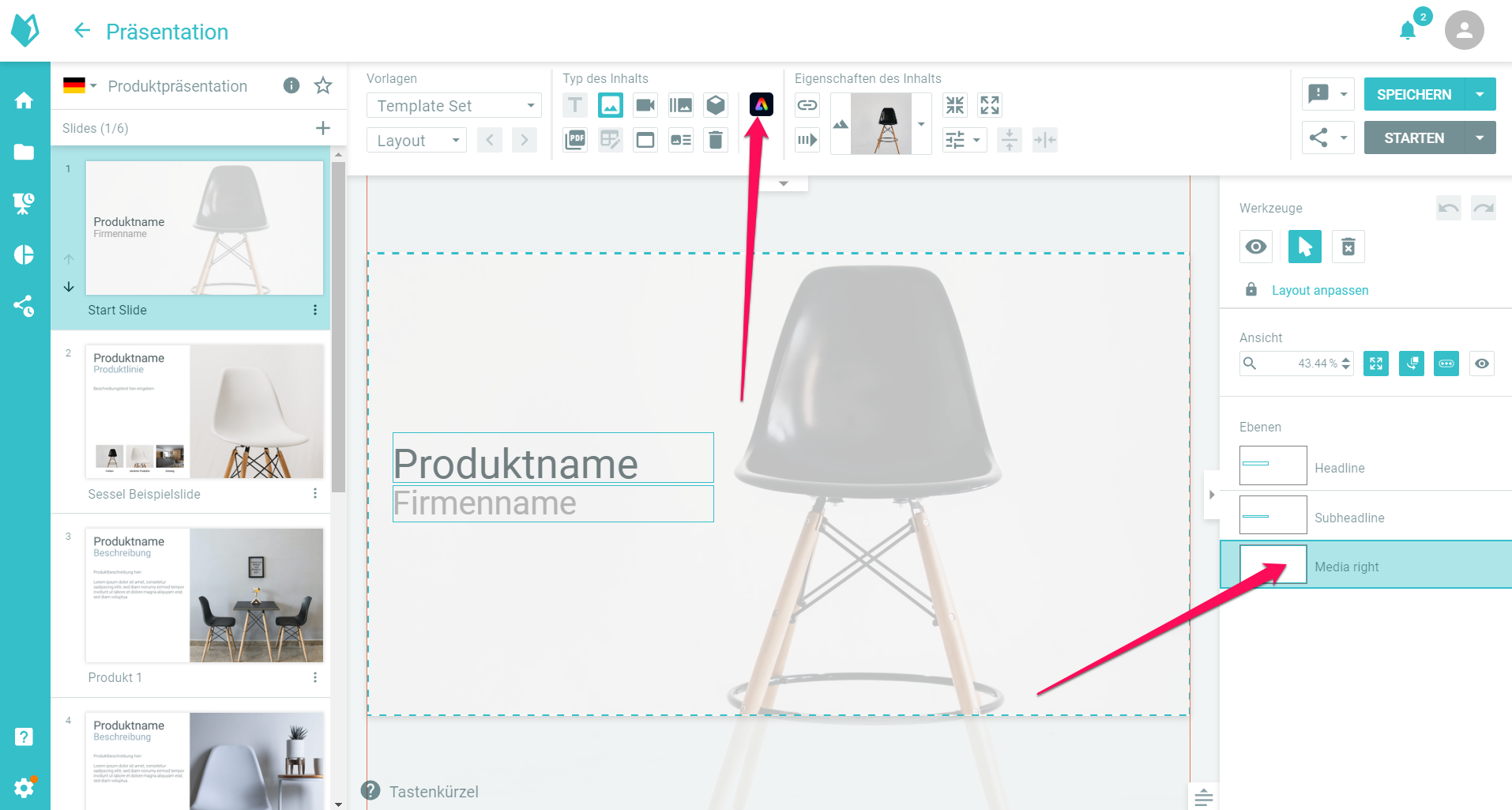Select Text content type
The width and height of the screenshot is (1512, 810).
[x=575, y=105]
